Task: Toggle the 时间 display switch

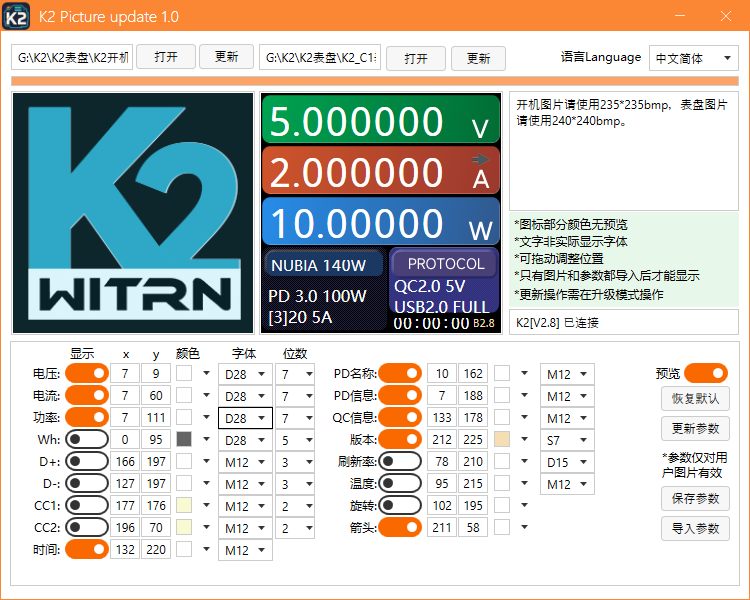Action: (87, 549)
